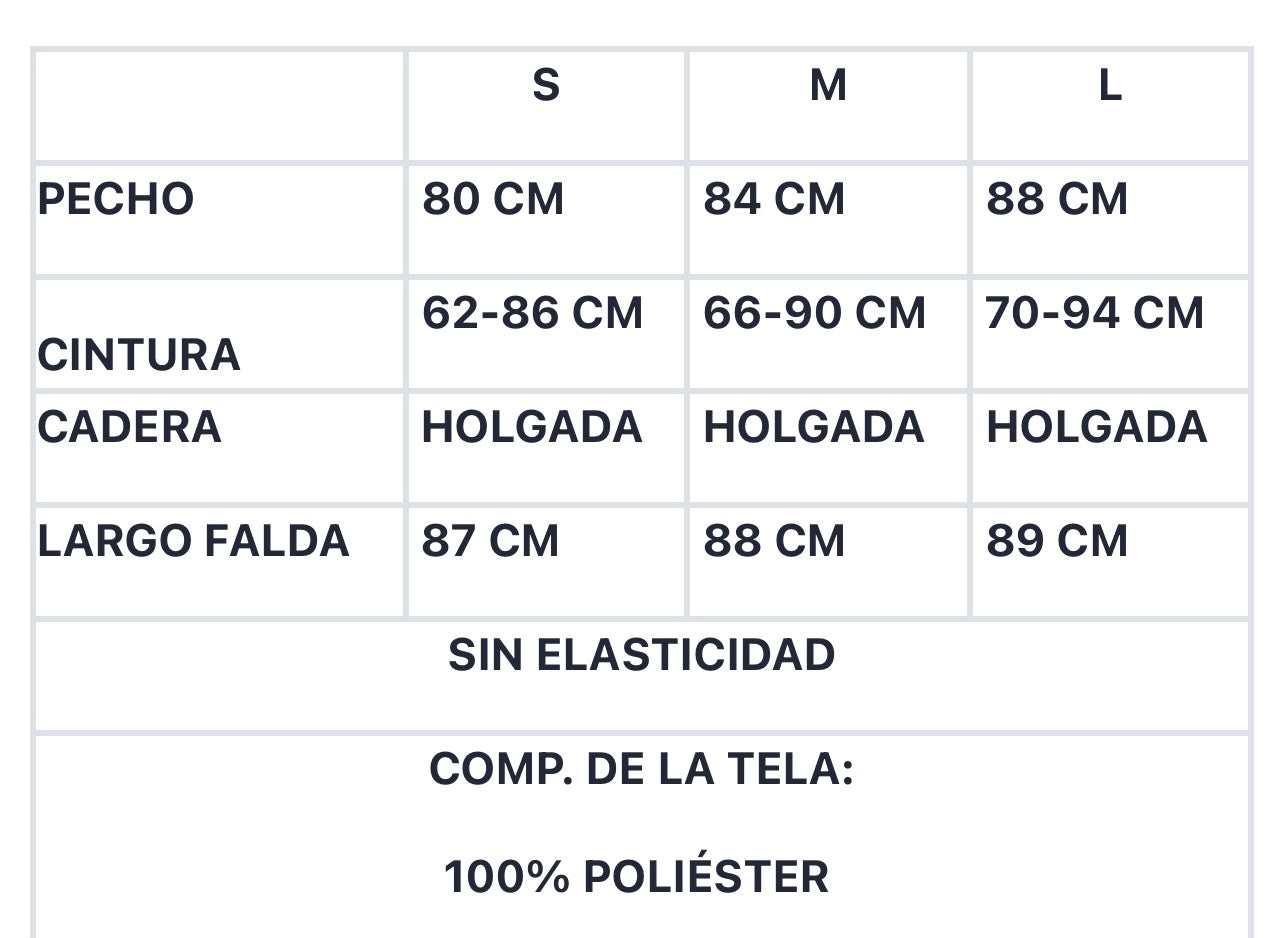Screen dimensions: 1284x938
Task: Select the CINTURA row label
Action: tap(139, 355)
